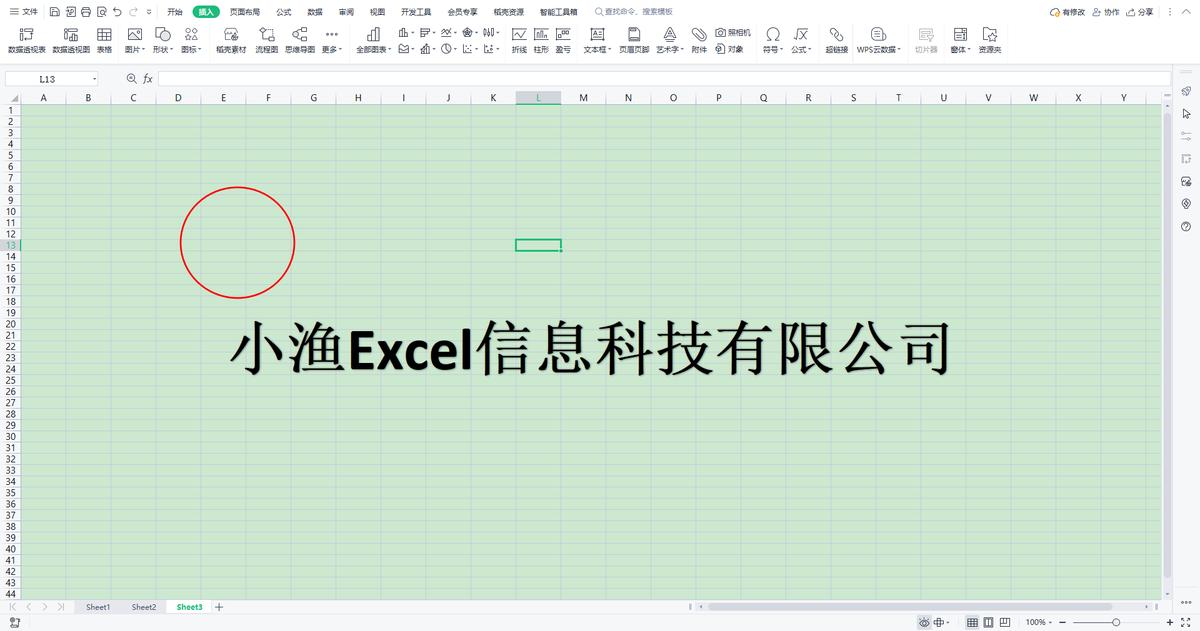The height and width of the screenshot is (631, 1200).
Task: Switch to the Sheet1 worksheet tab
Action: 97,606
